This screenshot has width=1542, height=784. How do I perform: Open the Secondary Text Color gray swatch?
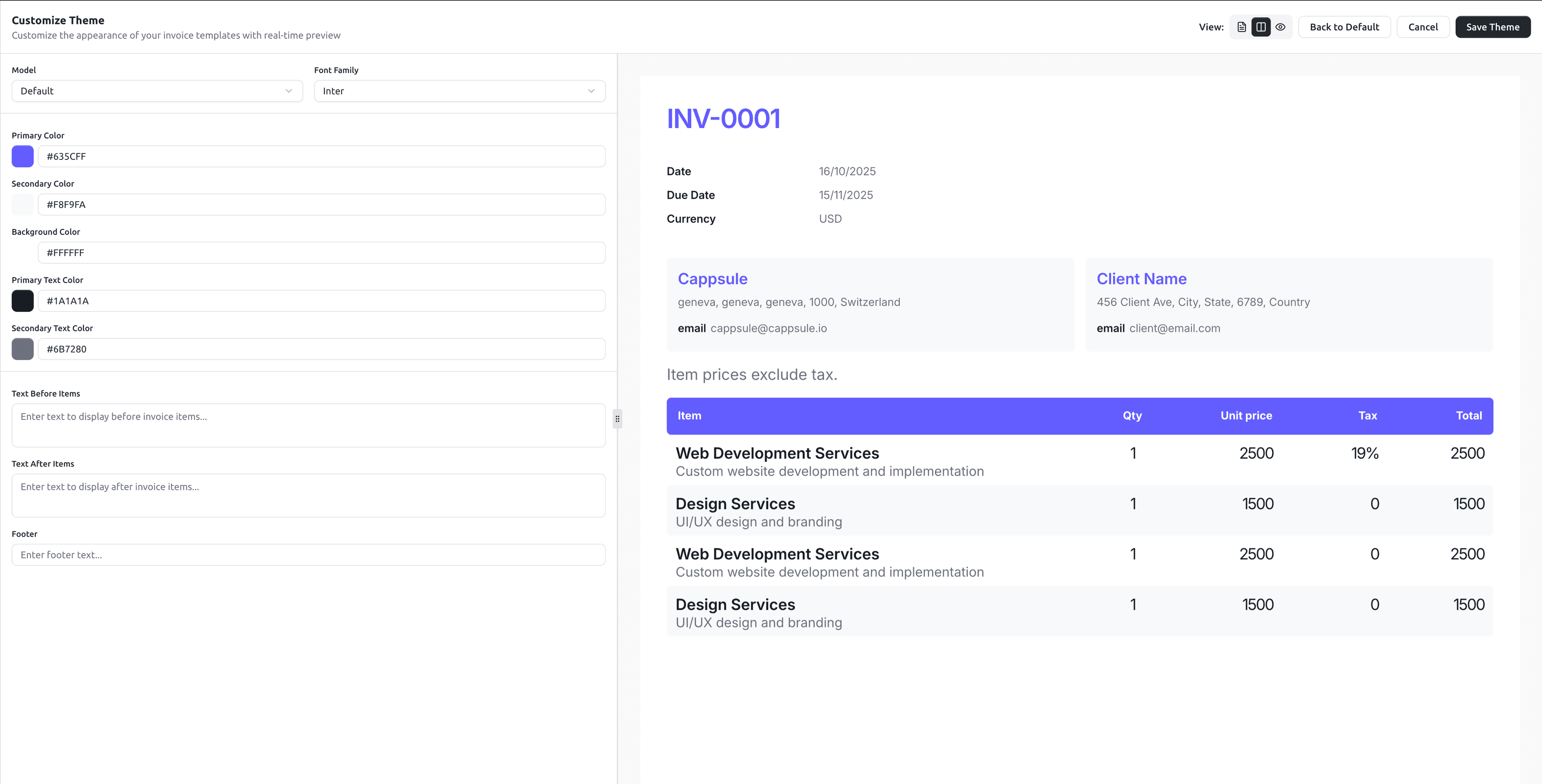tap(23, 349)
